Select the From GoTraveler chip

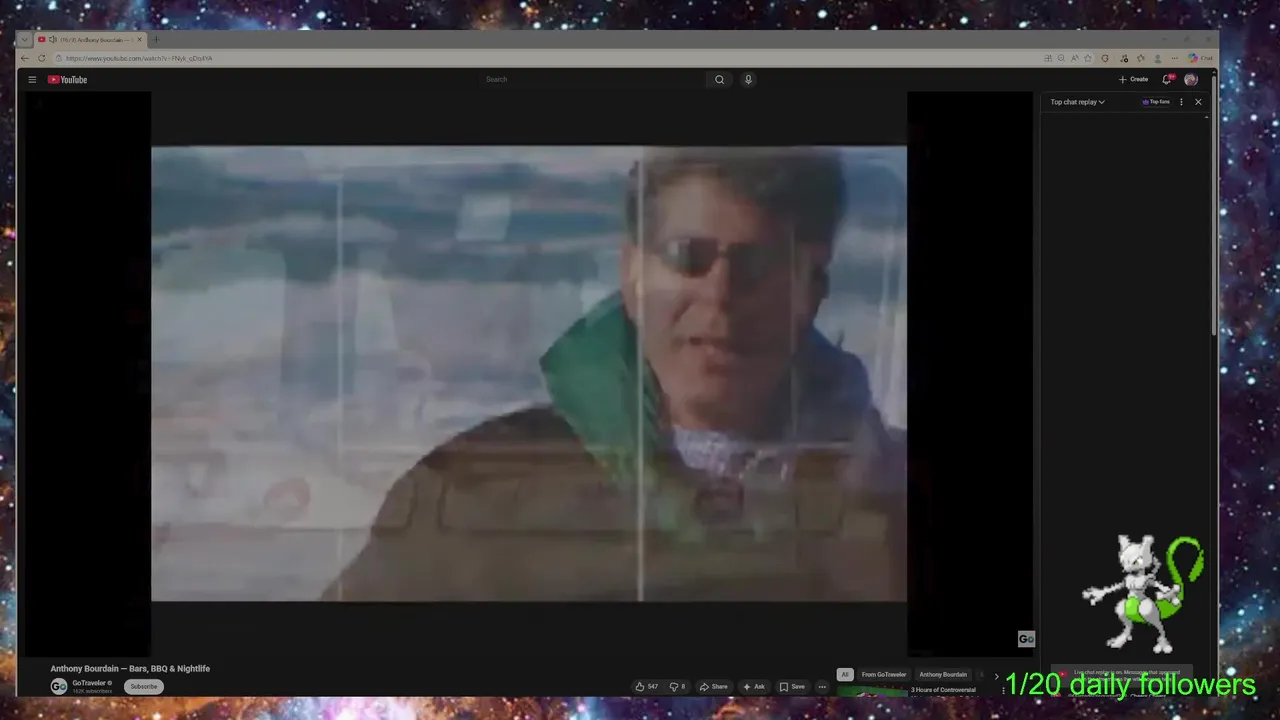coord(884,675)
